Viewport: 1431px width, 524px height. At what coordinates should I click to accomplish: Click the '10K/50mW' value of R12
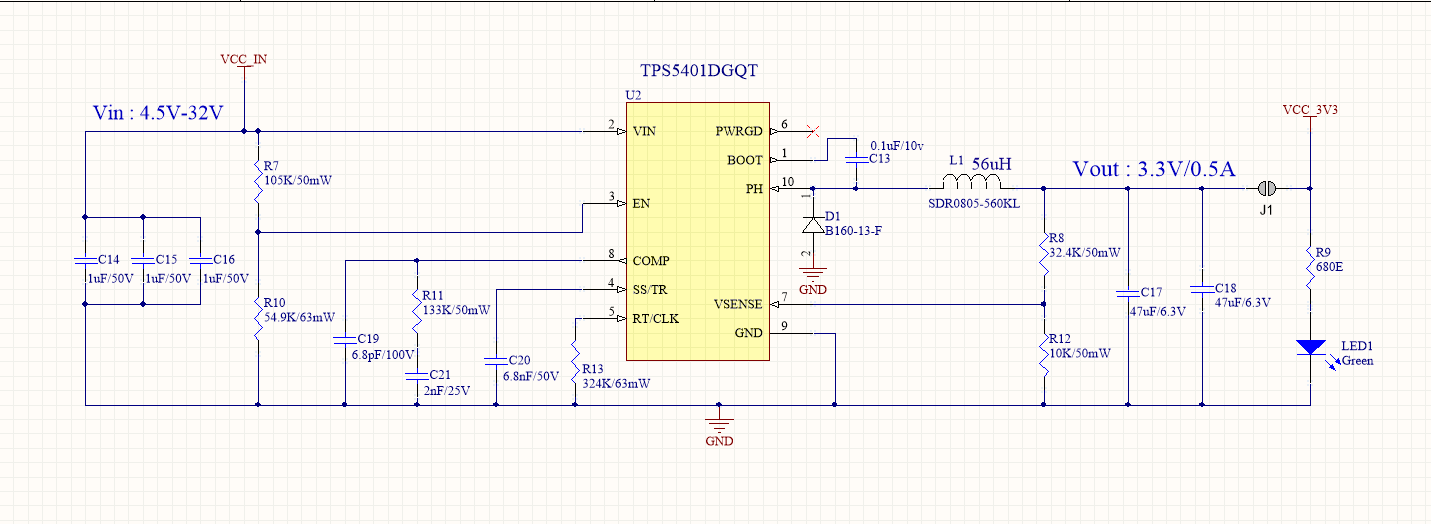pyautogui.click(x=1080, y=353)
